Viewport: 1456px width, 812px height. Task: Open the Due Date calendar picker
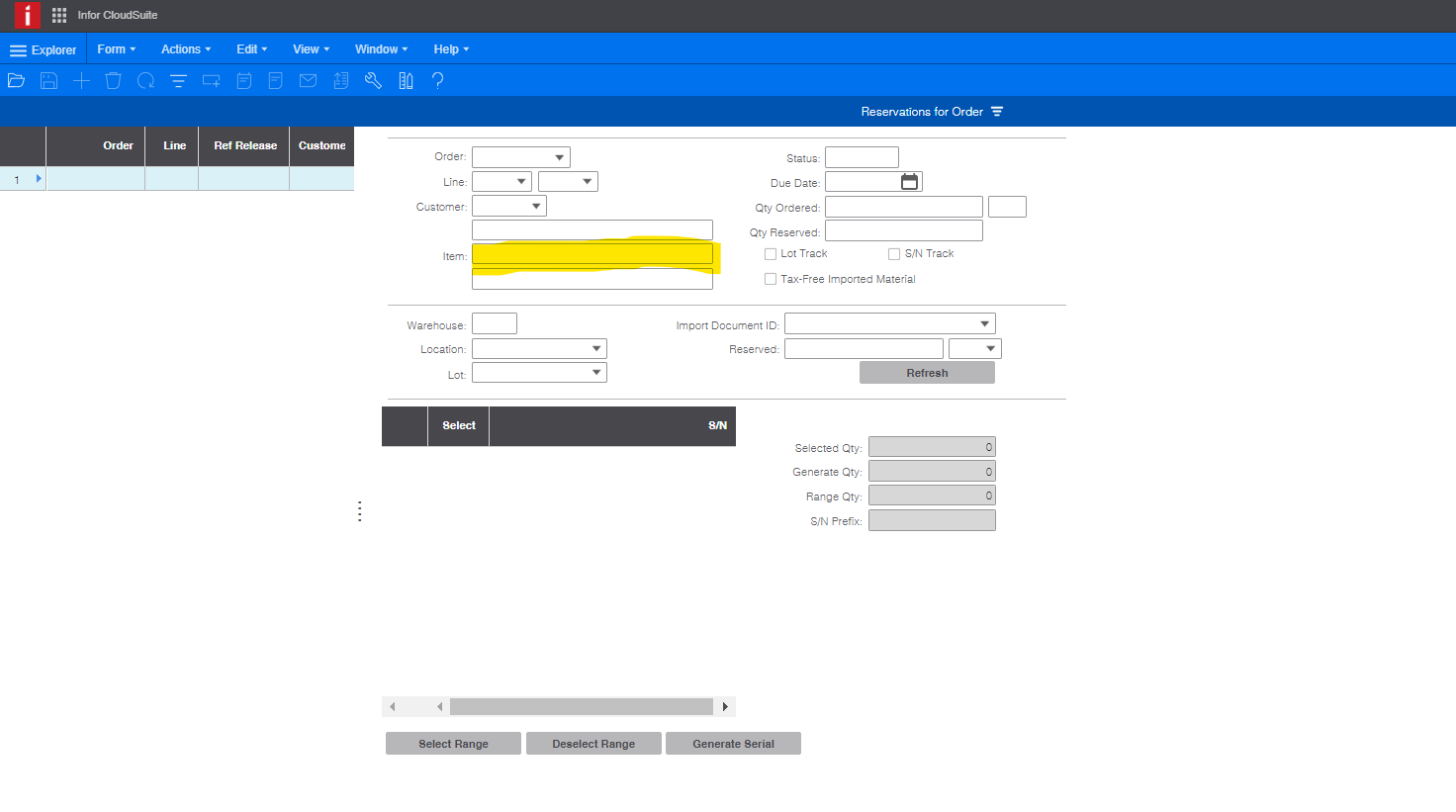[909, 182]
